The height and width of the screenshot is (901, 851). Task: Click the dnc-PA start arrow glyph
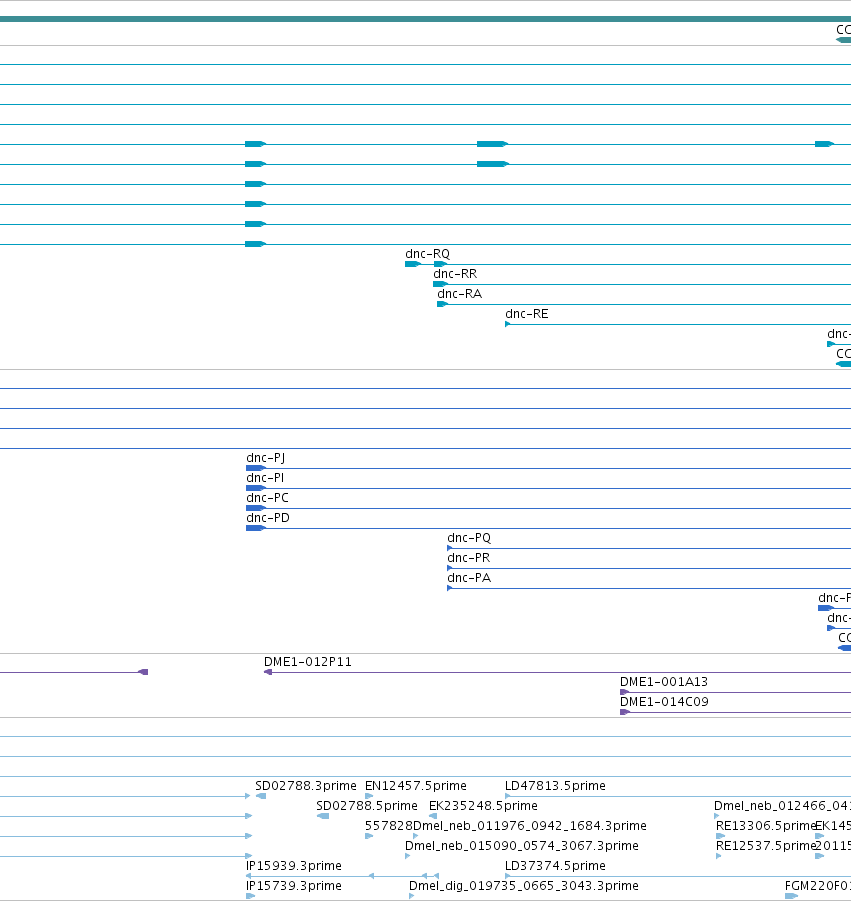click(x=449, y=588)
